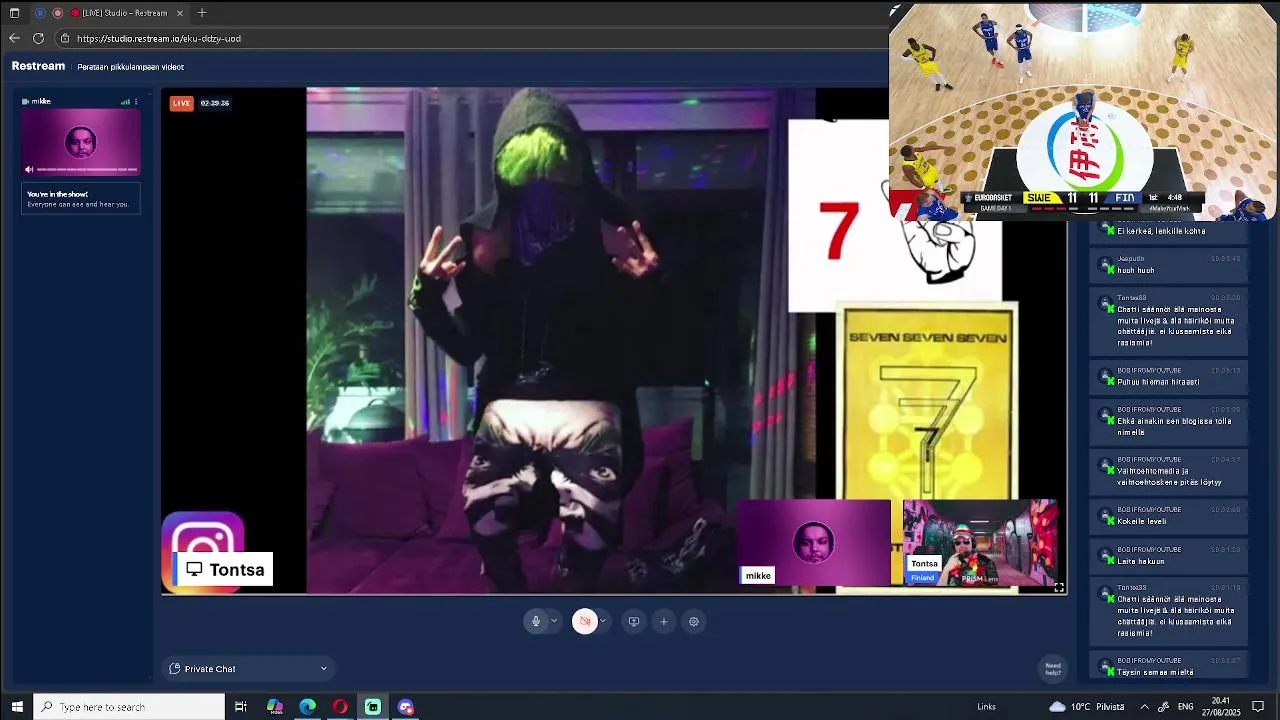Image resolution: width=1280 pixels, height=720 pixels.
Task: Open the 10°C Pilvistä weather widget
Action: click(x=1087, y=707)
